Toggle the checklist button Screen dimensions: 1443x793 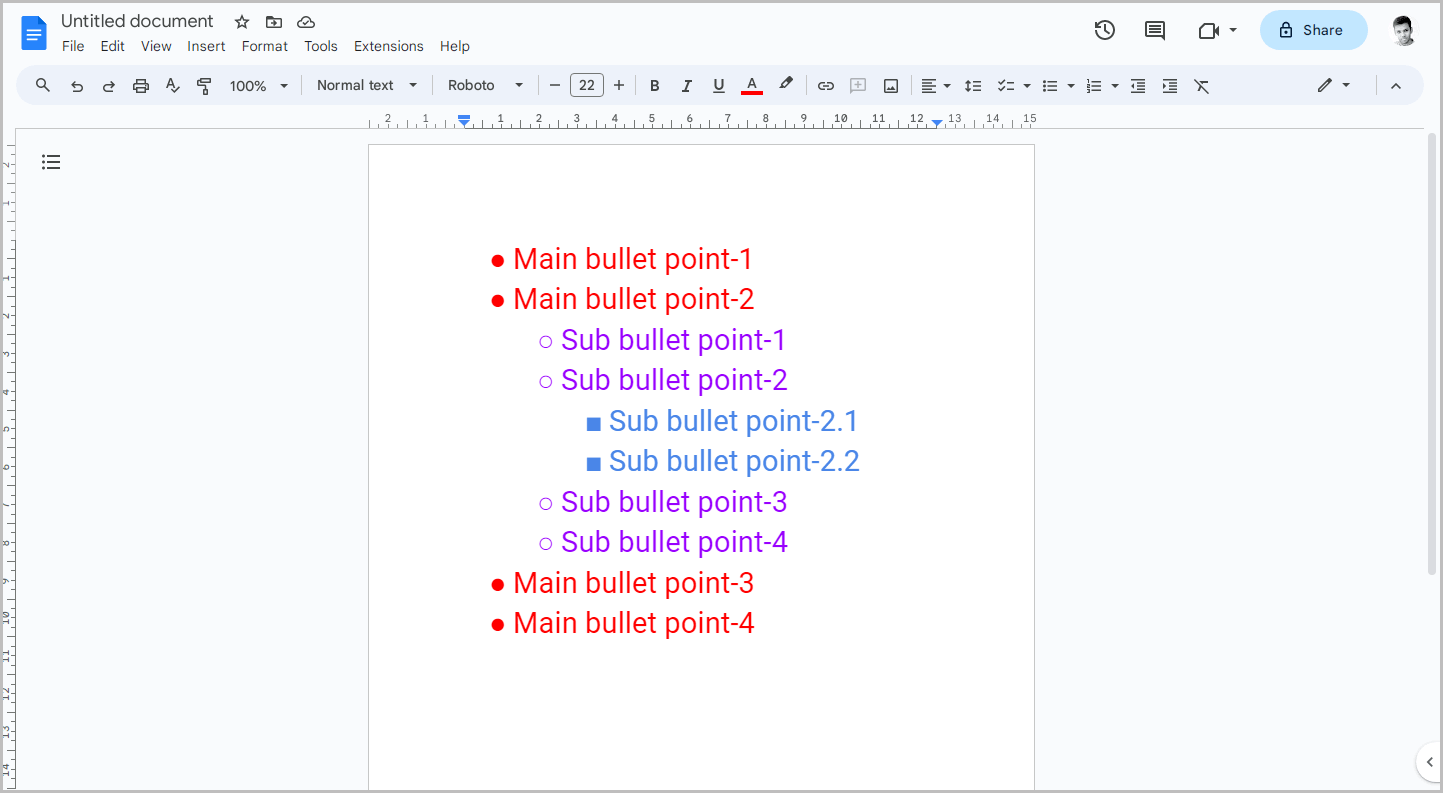1006,86
